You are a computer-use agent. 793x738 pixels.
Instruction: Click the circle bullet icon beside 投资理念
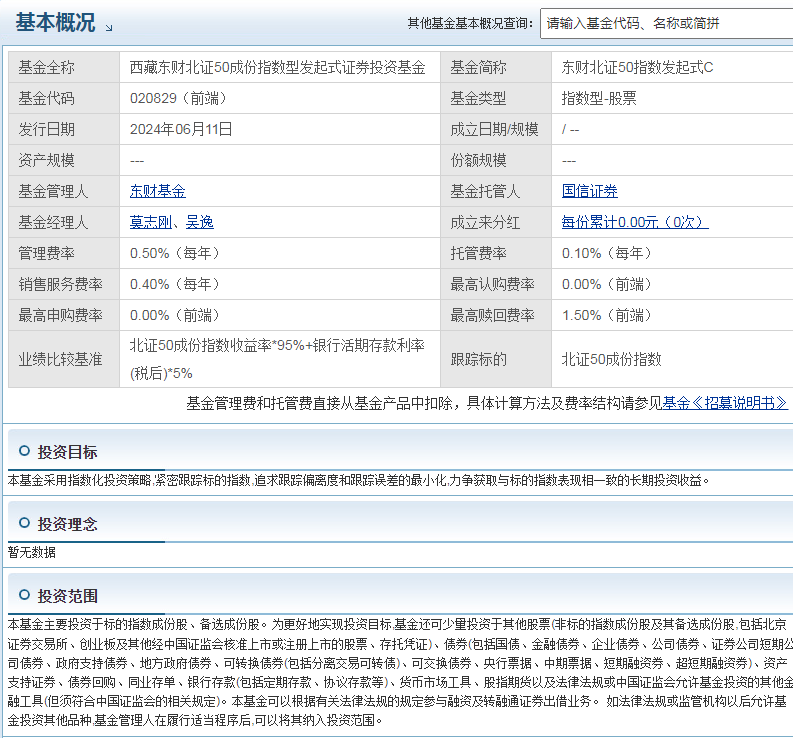[24, 523]
